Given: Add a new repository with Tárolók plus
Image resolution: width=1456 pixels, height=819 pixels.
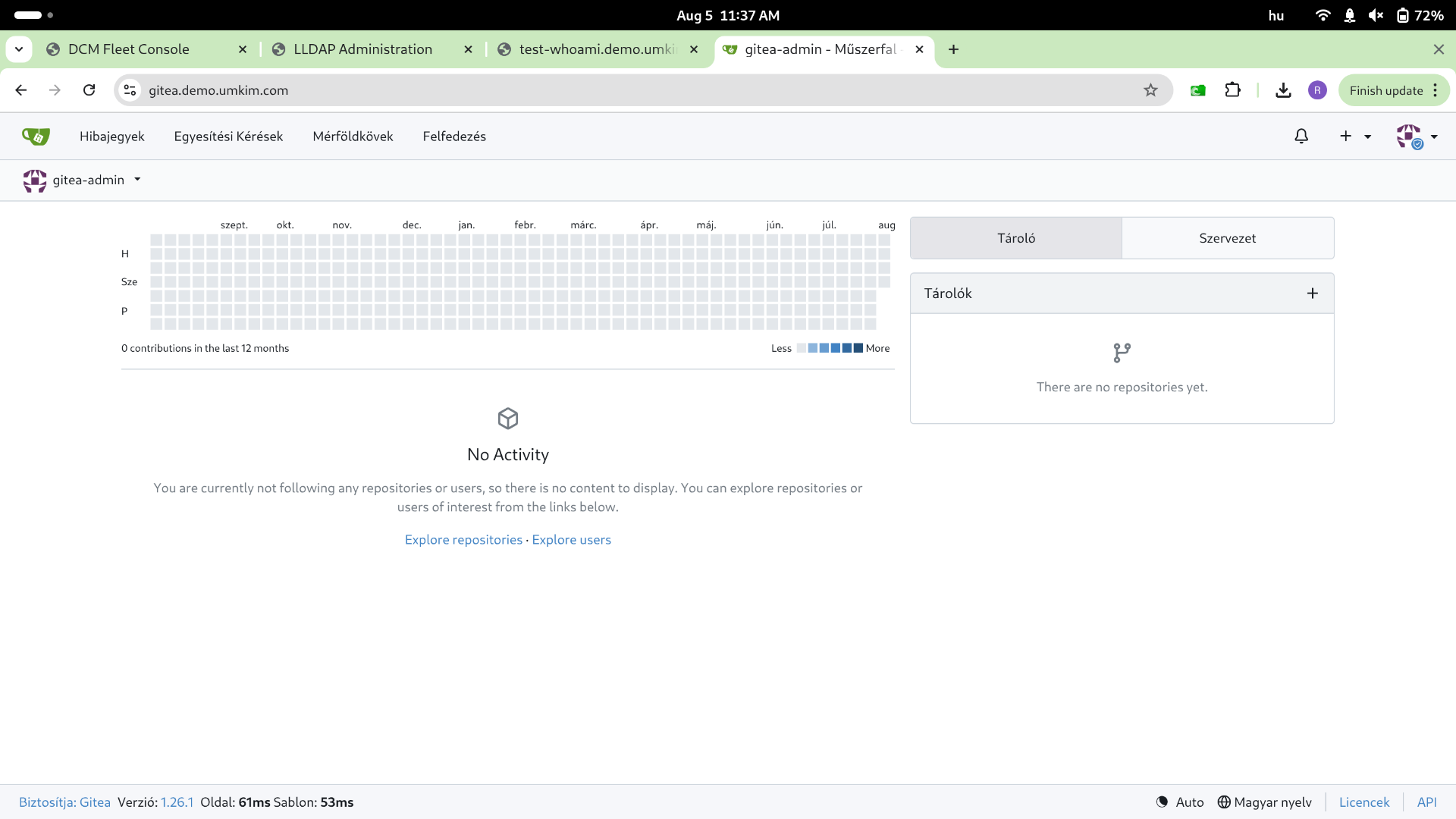Looking at the screenshot, I should click(1313, 293).
